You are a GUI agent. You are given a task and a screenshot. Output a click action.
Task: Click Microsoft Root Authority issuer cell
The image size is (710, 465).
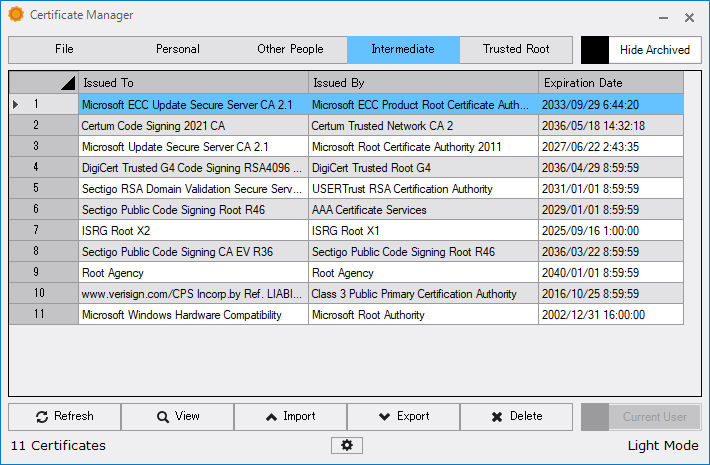click(x=423, y=315)
